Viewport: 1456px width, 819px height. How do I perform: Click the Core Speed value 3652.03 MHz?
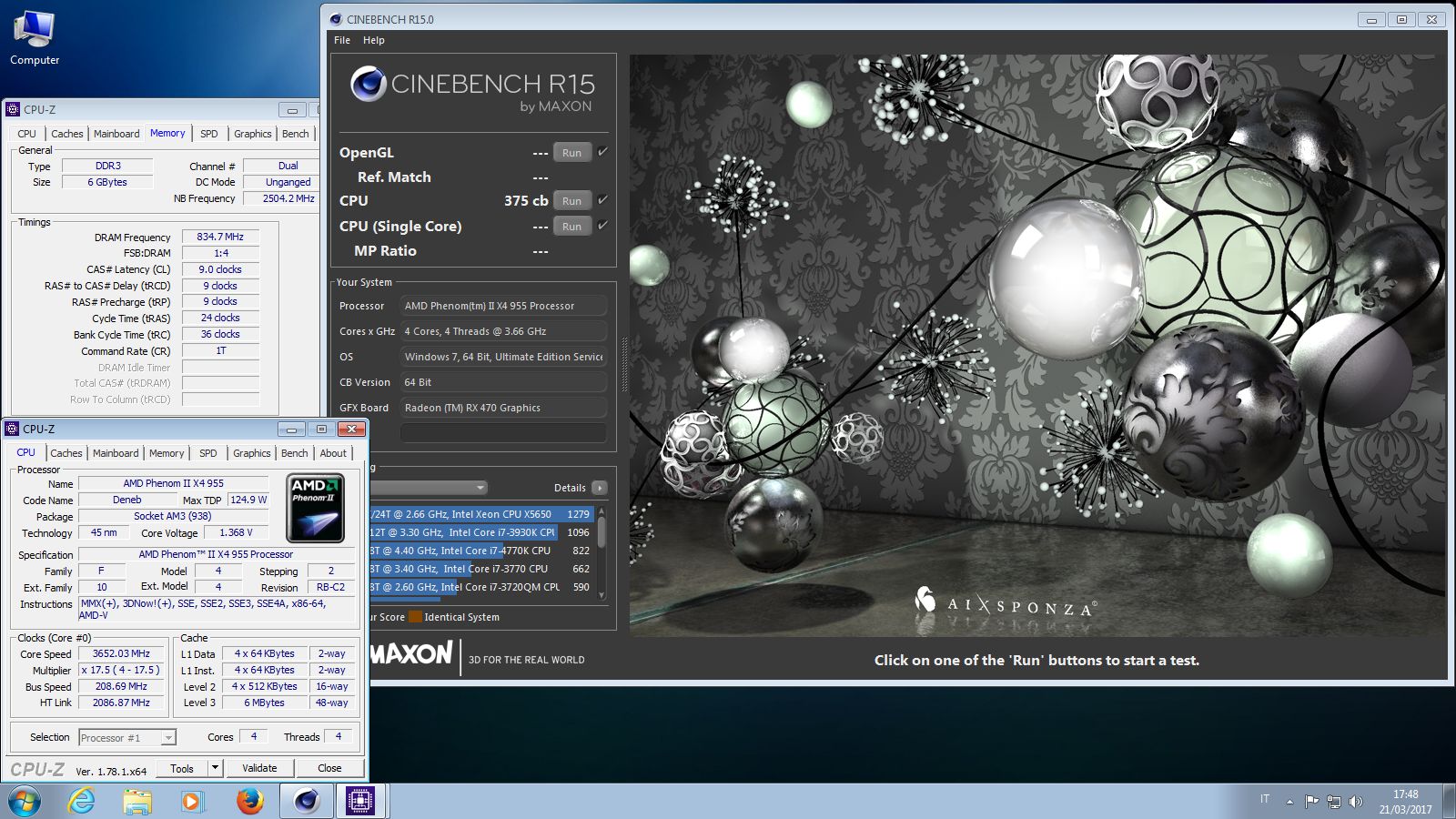coord(121,653)
